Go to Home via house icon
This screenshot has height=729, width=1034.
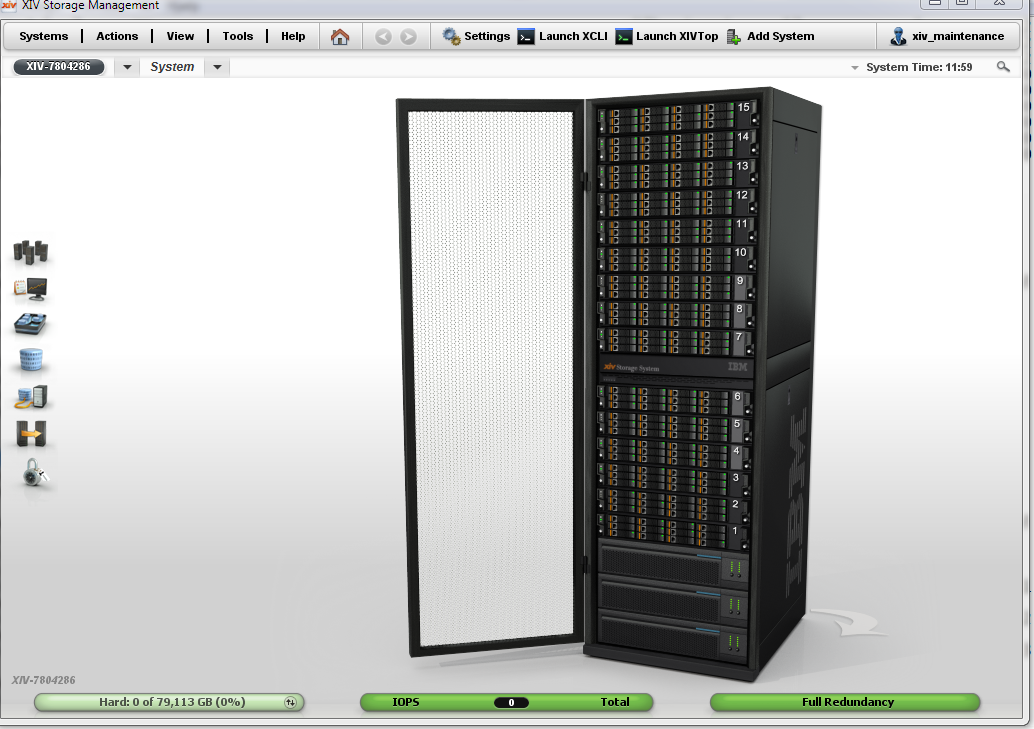tap(340, 37)
